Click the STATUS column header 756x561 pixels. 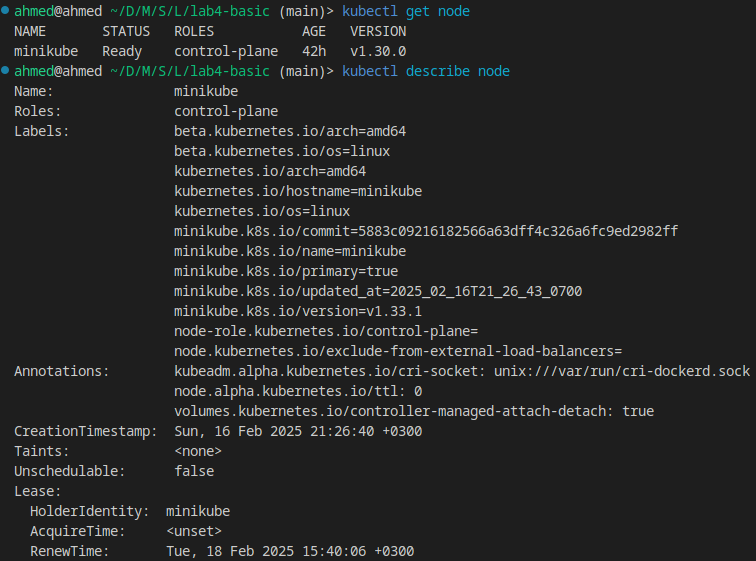point(126,31)
